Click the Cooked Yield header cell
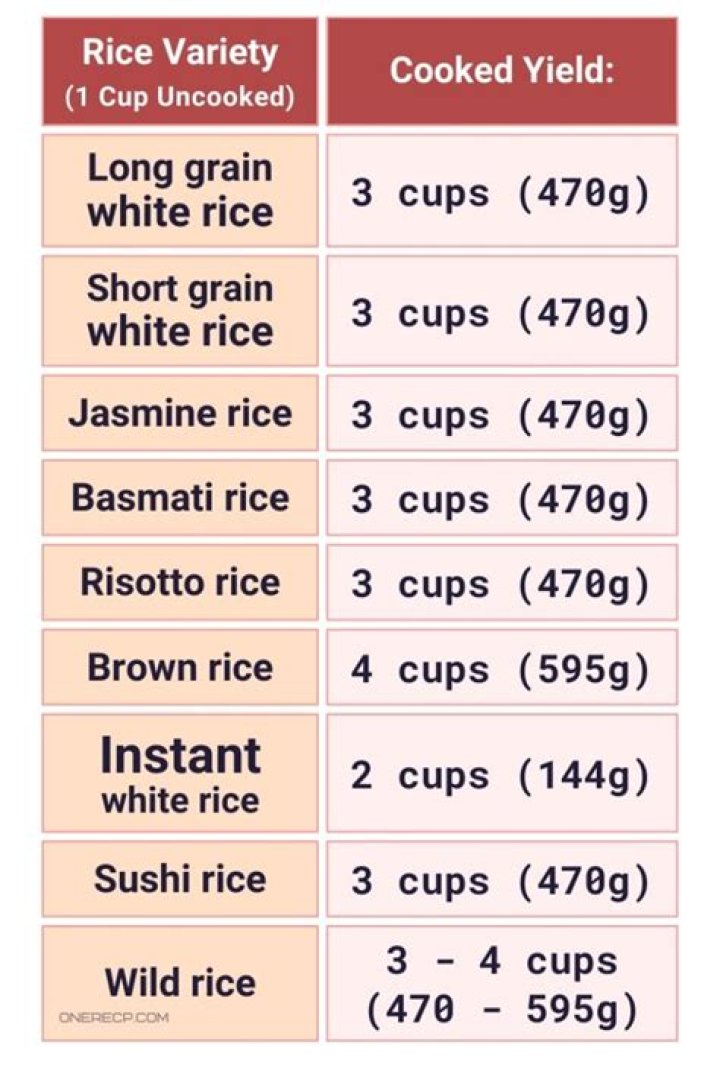This screenshot has height=1065, width=720. tap(501, 72)
